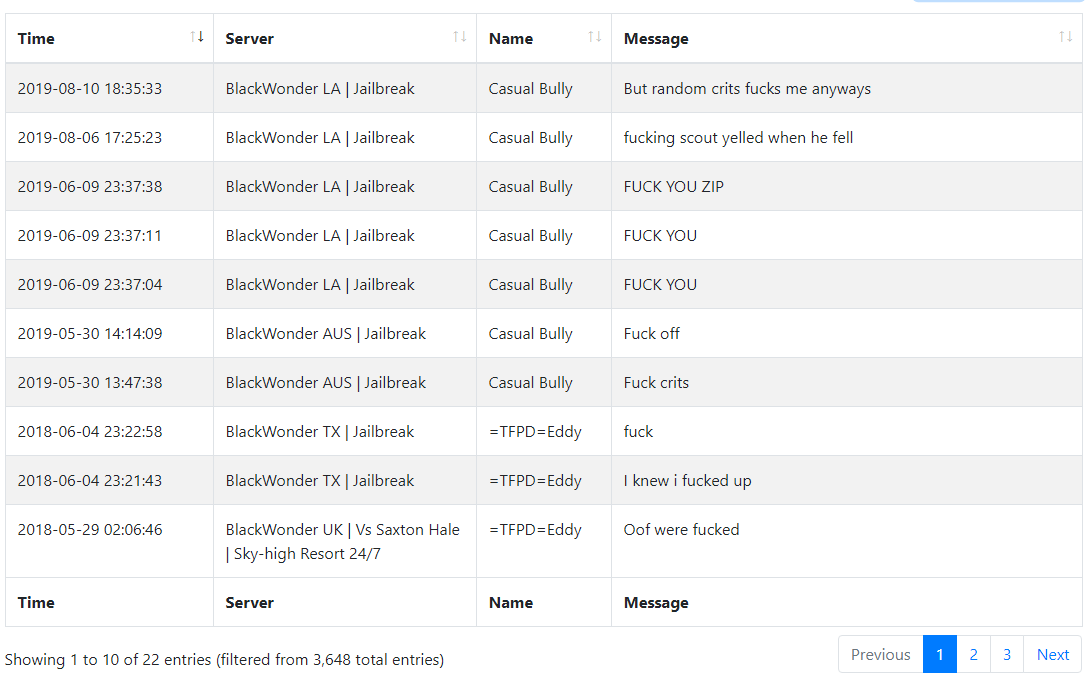This screenshot has height=679, width=1086.
Task: Click the first BlackWonder AUS Jailbreak server cell
Action: click(x=344, y=333)
